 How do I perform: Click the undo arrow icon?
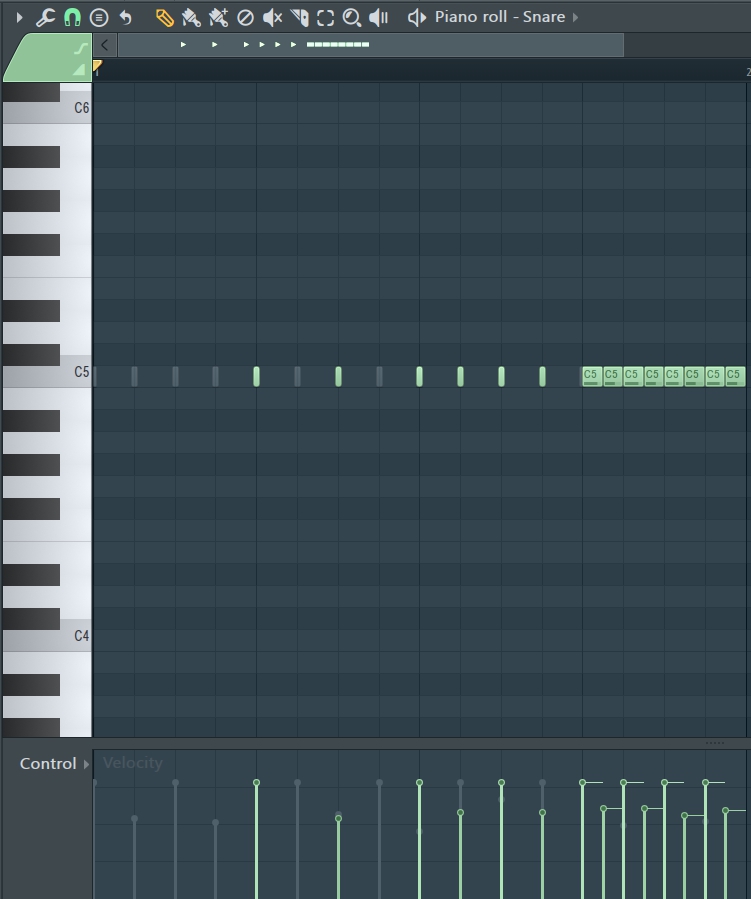126,17
